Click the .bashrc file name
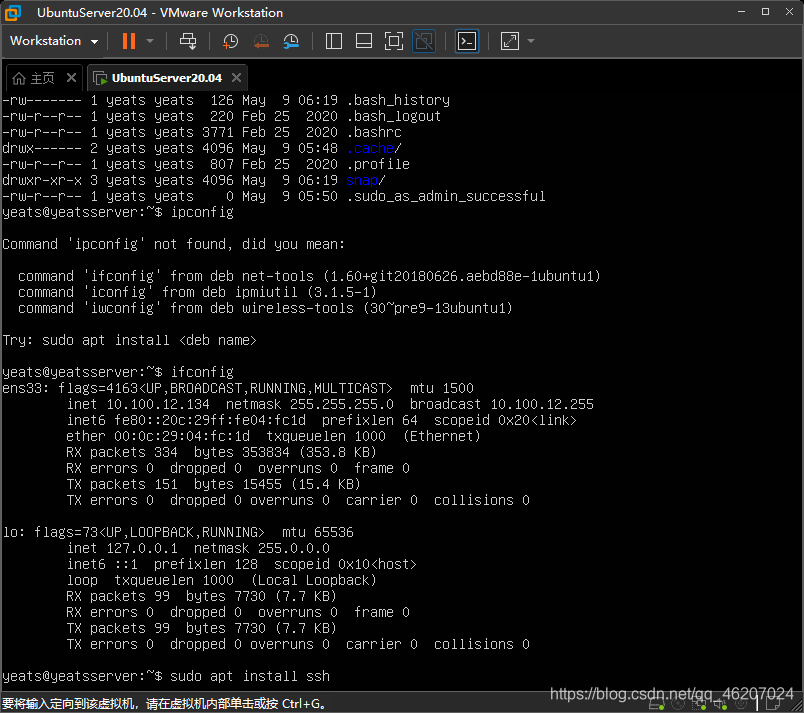The image size is (804, 713). [x=374, y=132]
